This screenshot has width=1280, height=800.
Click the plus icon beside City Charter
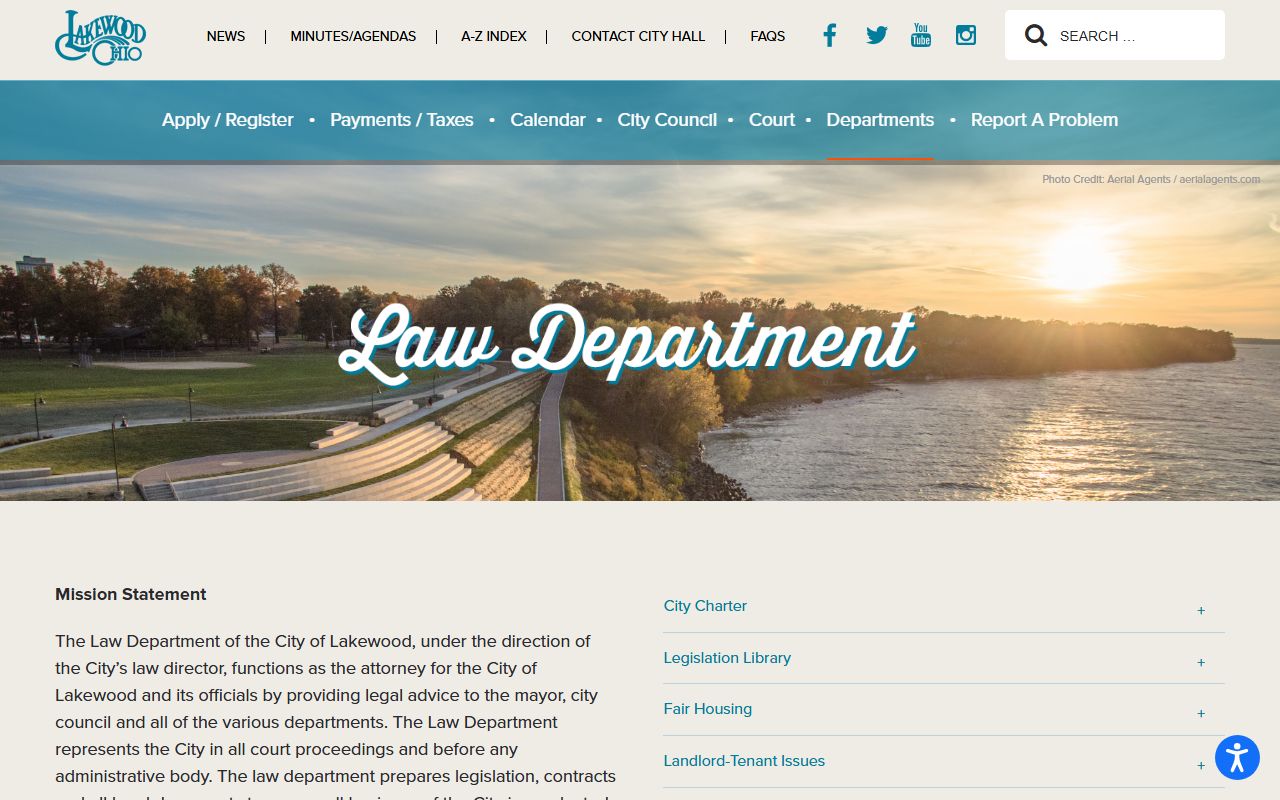[x=1201, y=610]
